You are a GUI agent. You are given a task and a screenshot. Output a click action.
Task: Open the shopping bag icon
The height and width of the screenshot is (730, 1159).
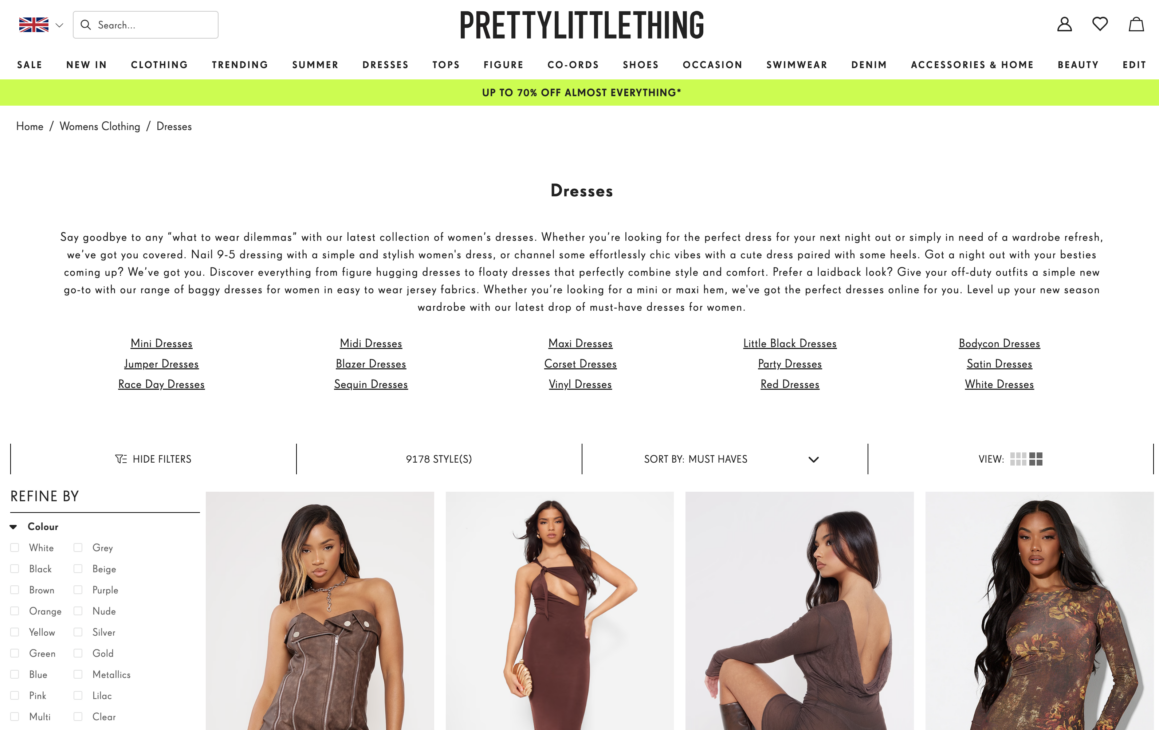pyautogui.click(x=1136, y=24)
